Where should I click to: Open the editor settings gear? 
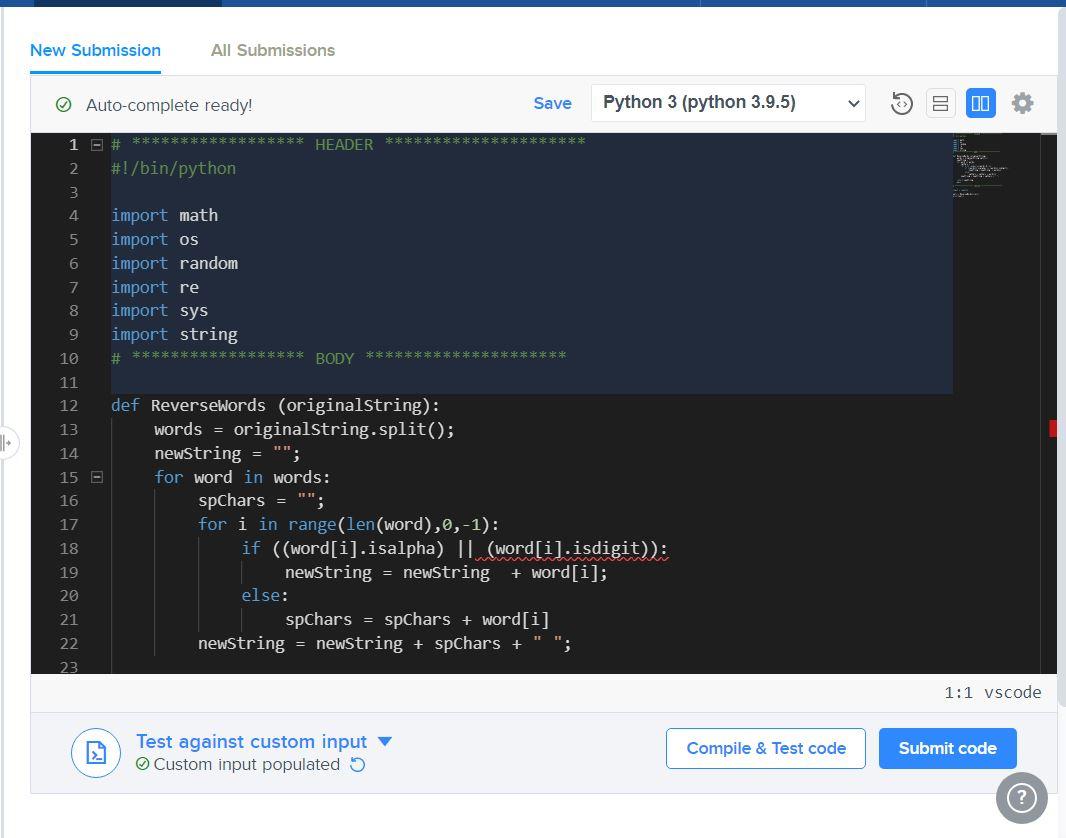pyautogui.click(x=1022, y=103)
